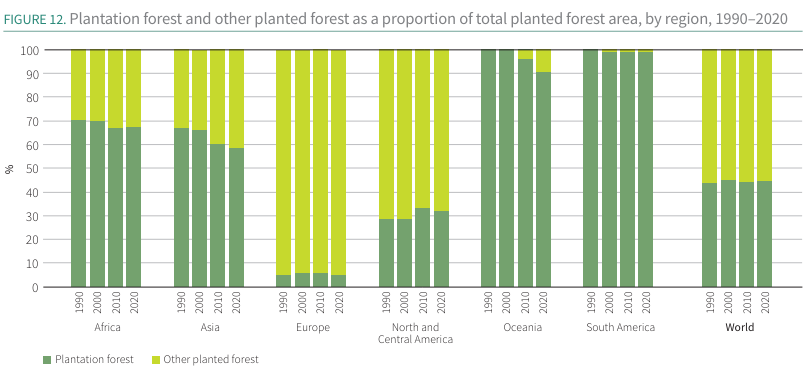
Task: Click Europe's 2000 other planted forest bar
Action: point(302,161)
